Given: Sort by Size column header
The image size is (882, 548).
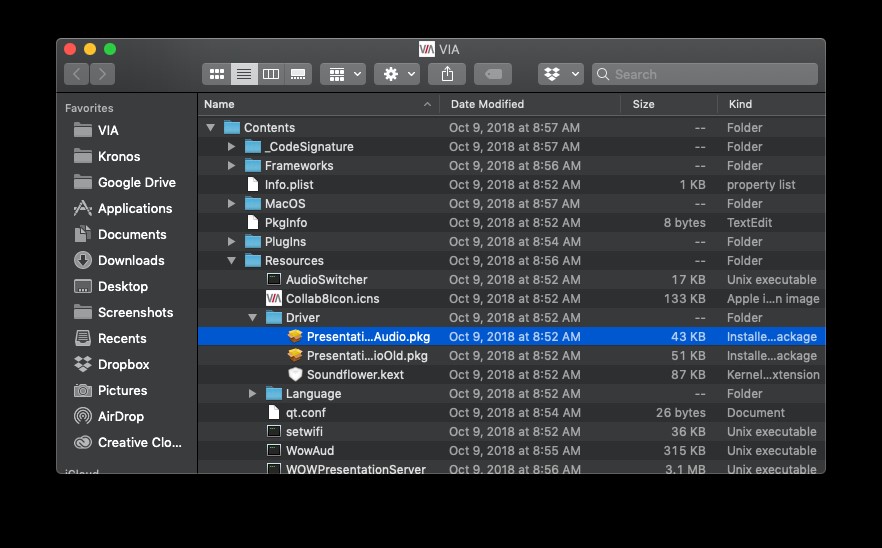Looking at the screenshot, I should point(669,104).
